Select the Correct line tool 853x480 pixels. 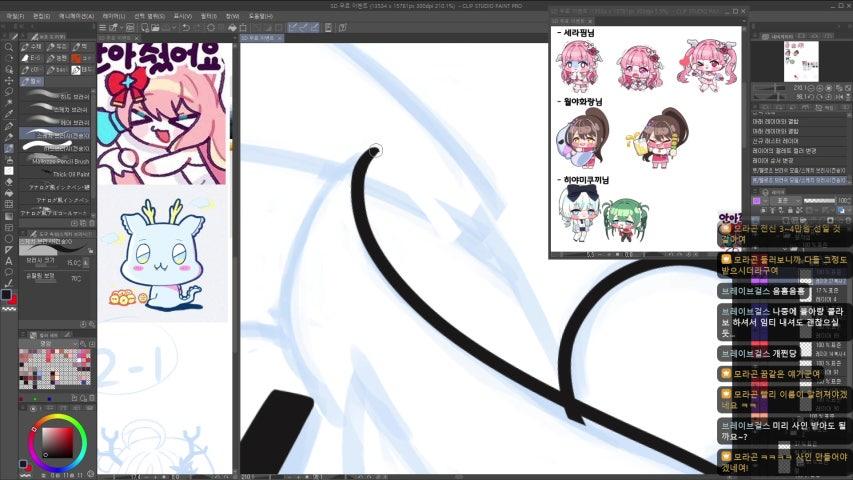click(9, 283)
